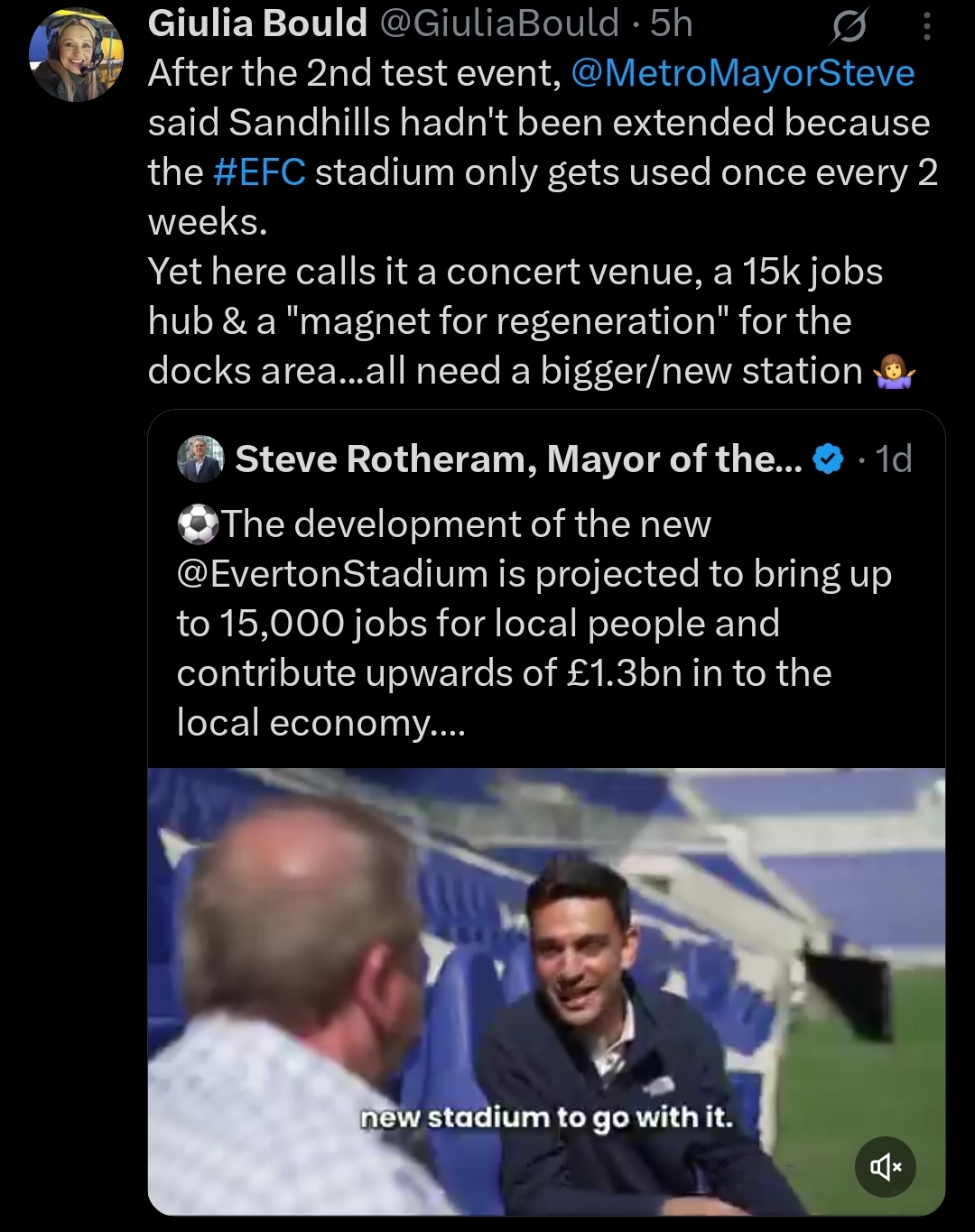Click the shrugging woman emoji
The image size is (975, 1232).
895,371
